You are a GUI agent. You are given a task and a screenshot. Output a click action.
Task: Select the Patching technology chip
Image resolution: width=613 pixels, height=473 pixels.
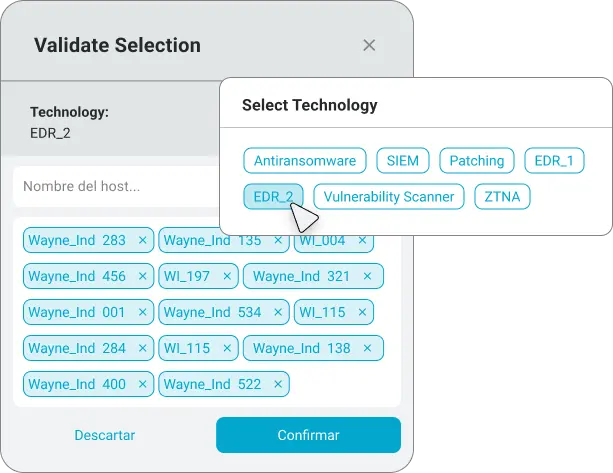477,160
